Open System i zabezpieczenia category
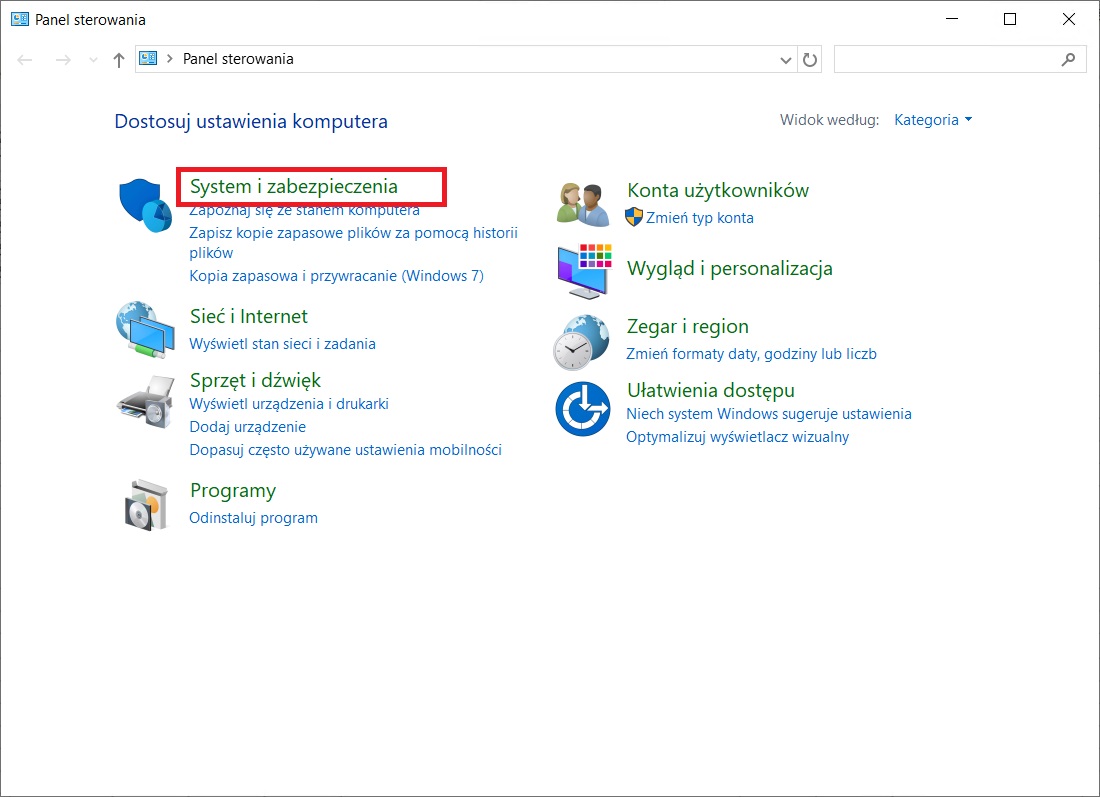The image size is (1100, 797). [x=294, y=187]
